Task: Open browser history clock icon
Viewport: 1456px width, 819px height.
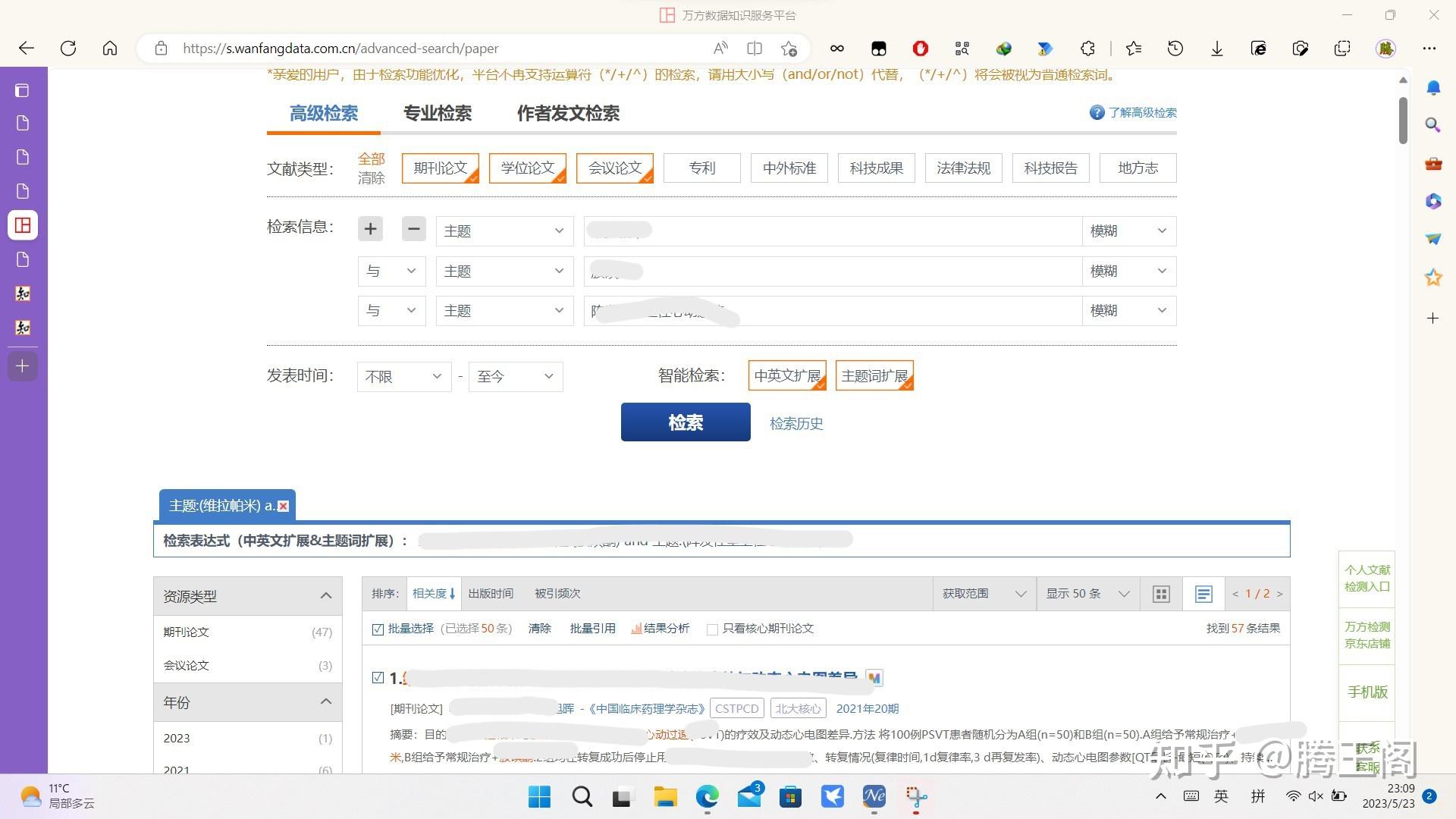Action: click(1175, 49)
